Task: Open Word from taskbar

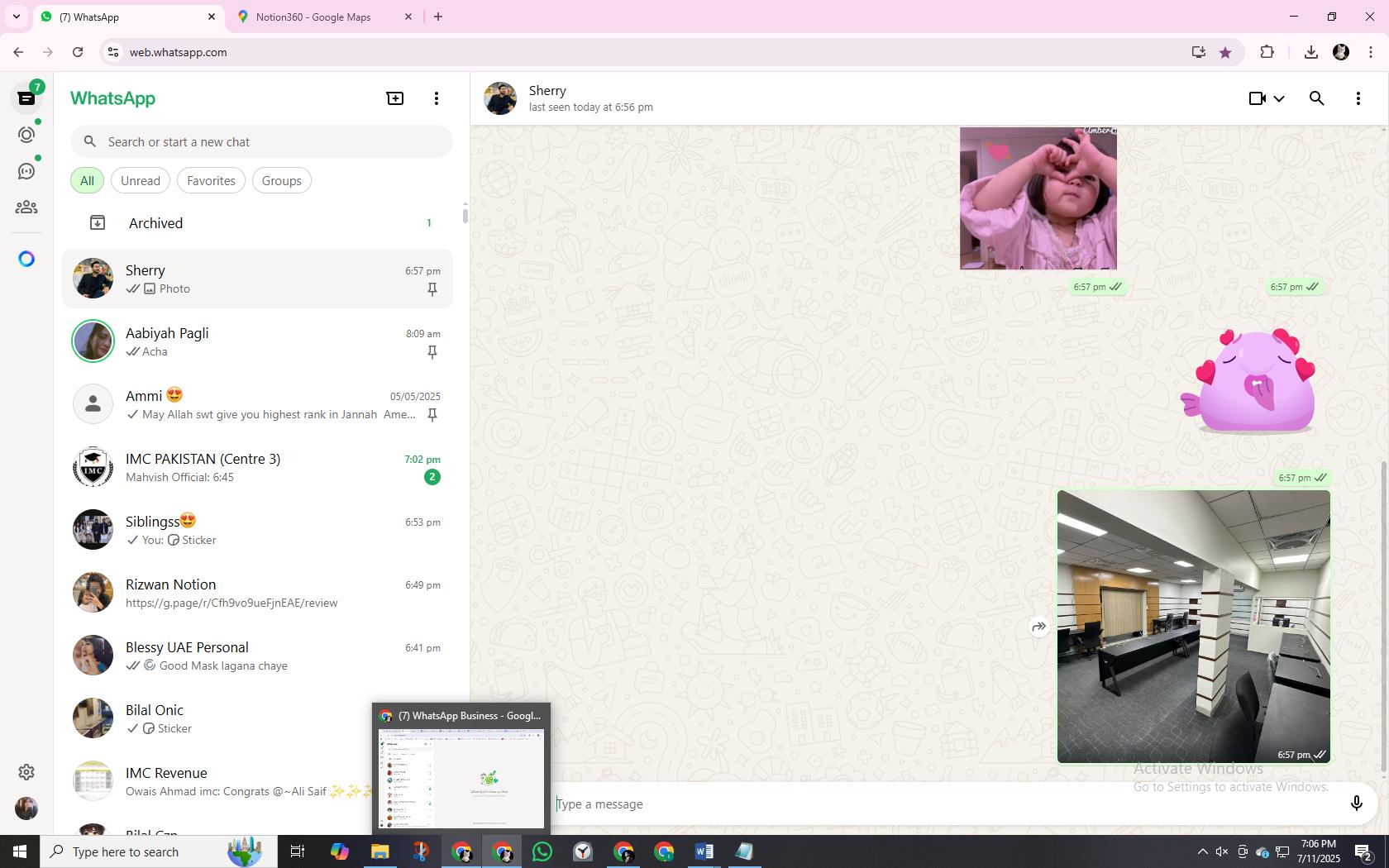Action: click(704, 851)
